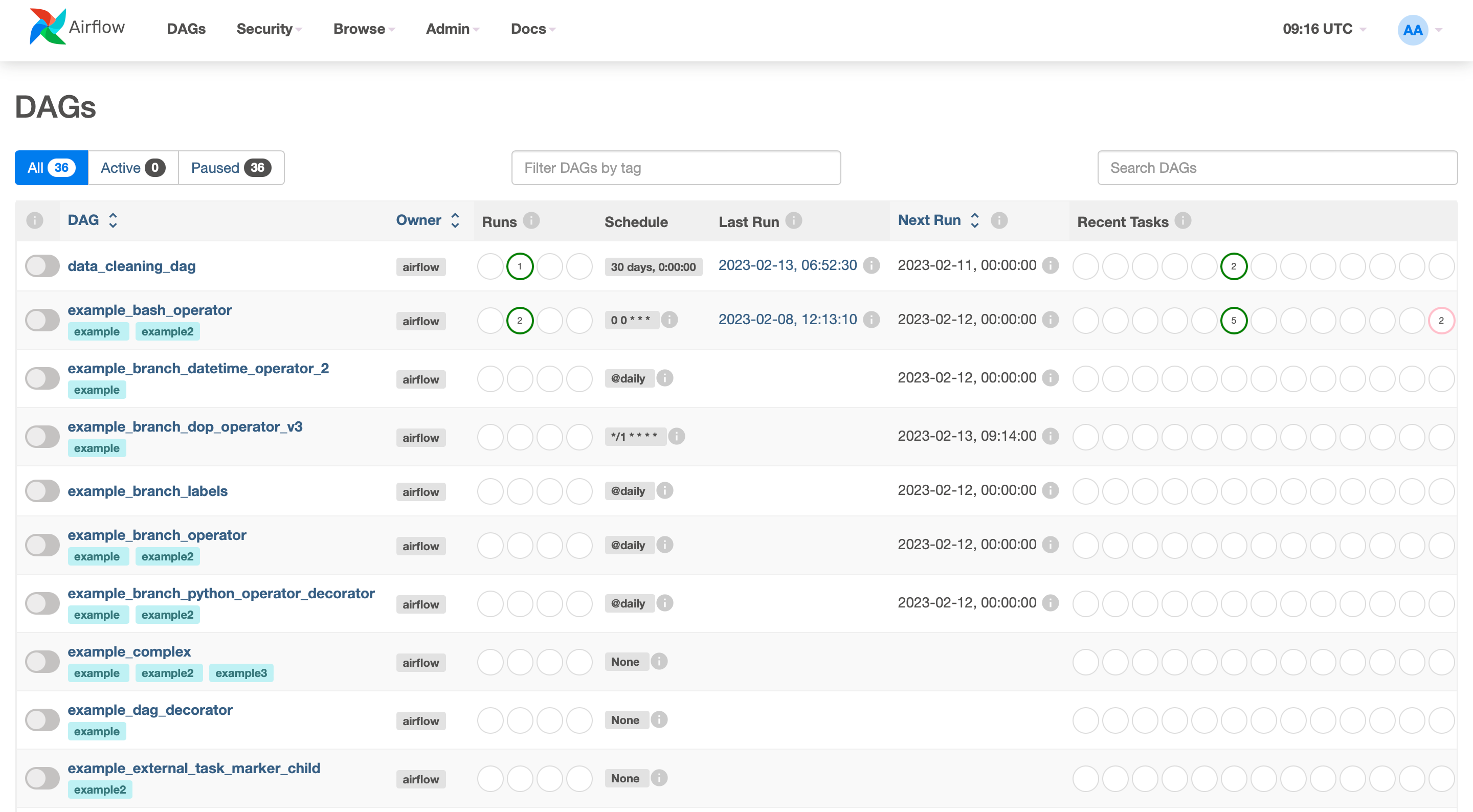
Task: Click green recent tasks circle showing 5
Action: pos(1234,321)
